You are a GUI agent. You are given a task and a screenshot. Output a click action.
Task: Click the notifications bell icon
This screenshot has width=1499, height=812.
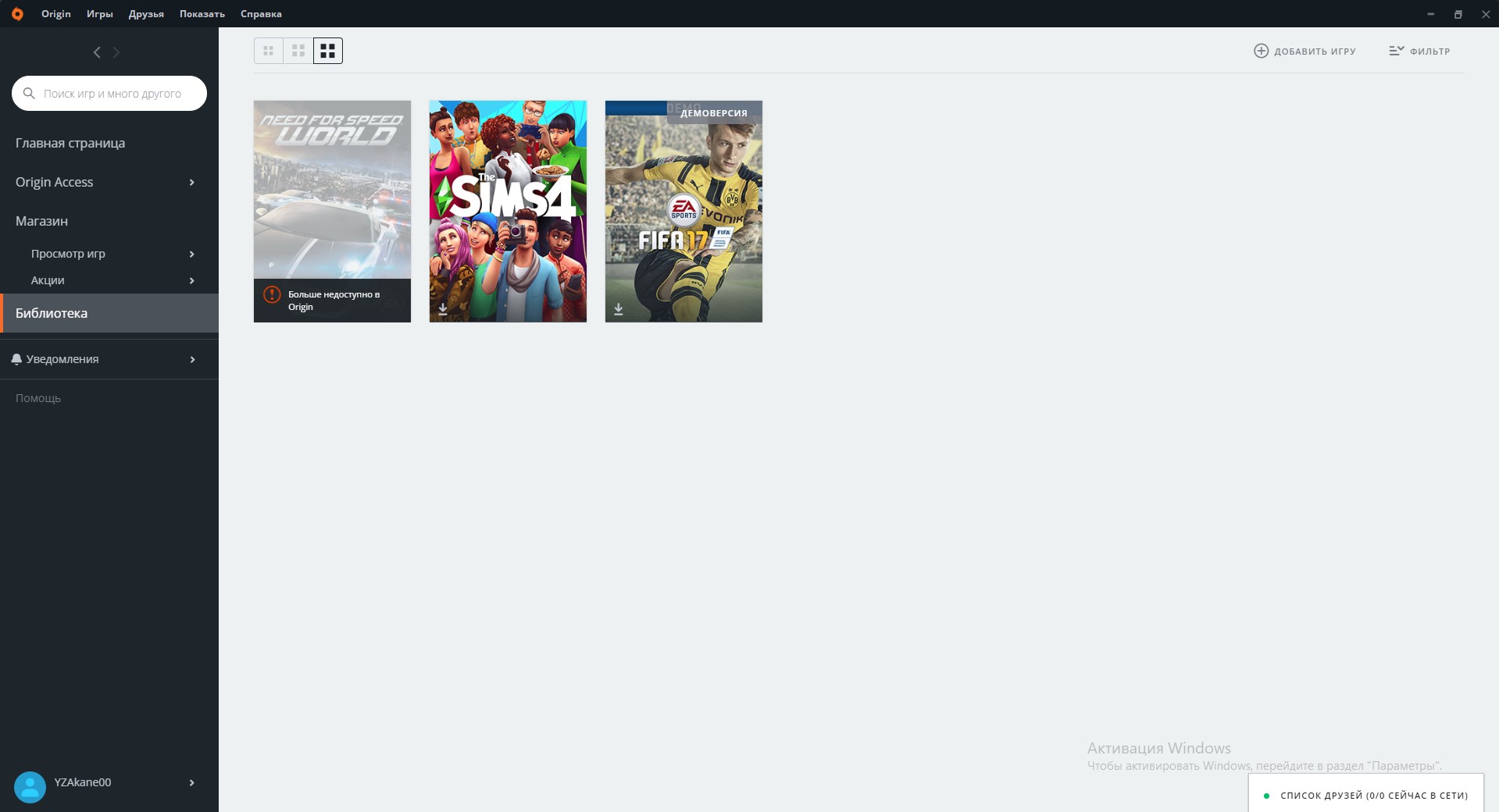(x=16, y=359)
